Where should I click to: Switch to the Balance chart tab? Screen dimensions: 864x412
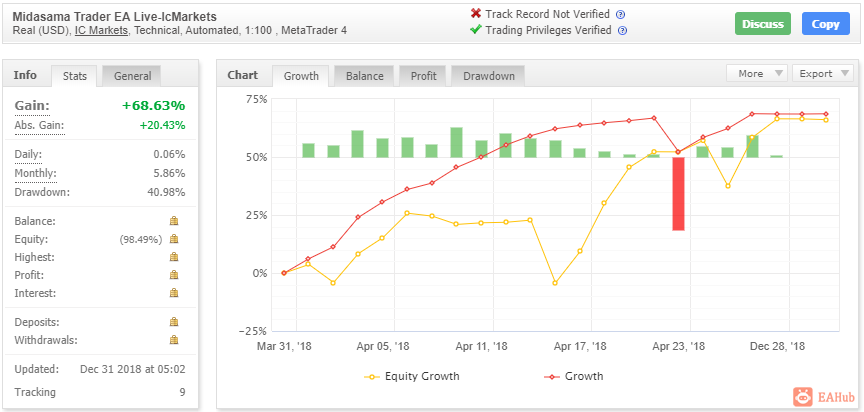364,76
